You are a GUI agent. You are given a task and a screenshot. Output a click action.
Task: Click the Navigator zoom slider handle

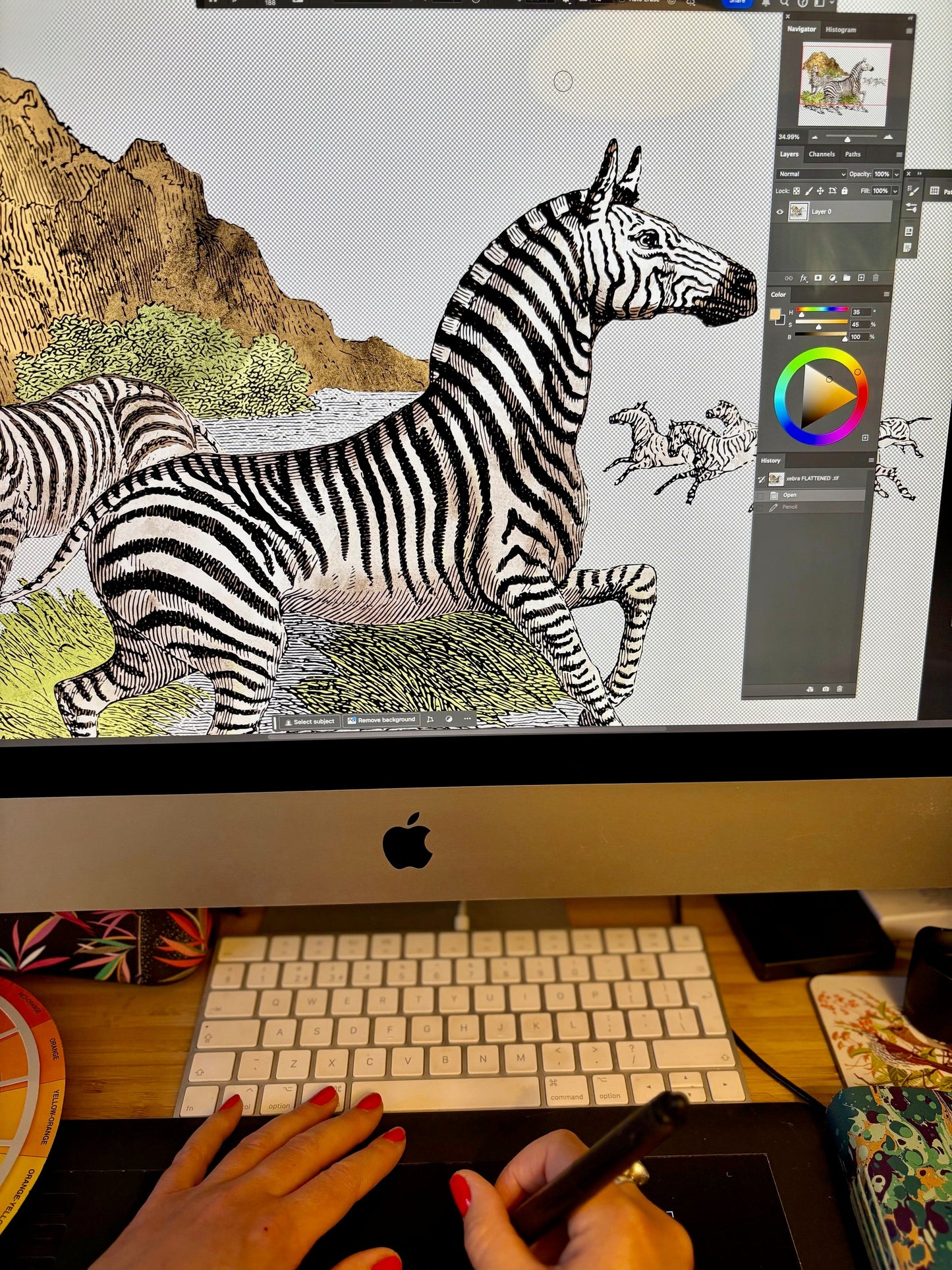847,139
